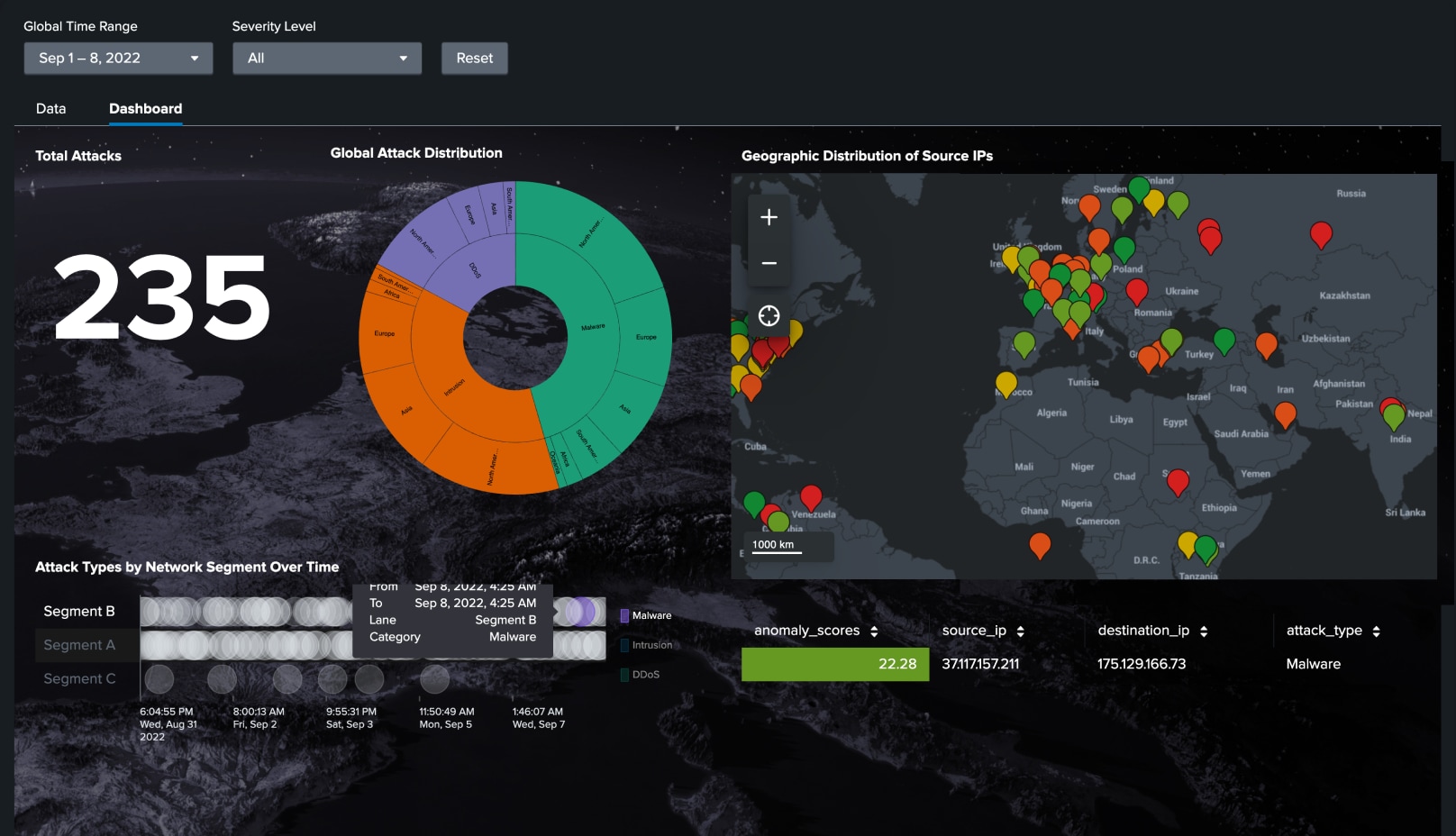Recenter the map using the crosshair icon
1456x836 pixels.
click(768, 315)
